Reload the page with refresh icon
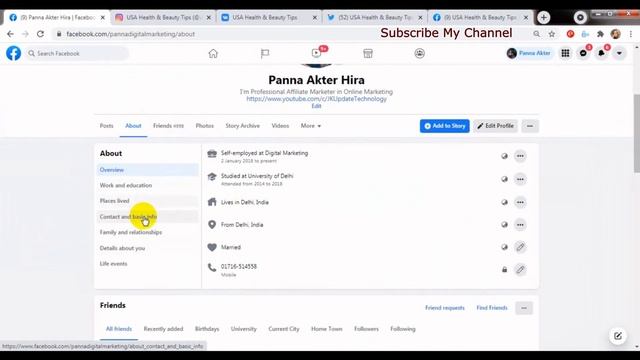The width and height of the screenshot is (640, 360). pos(40,34)
